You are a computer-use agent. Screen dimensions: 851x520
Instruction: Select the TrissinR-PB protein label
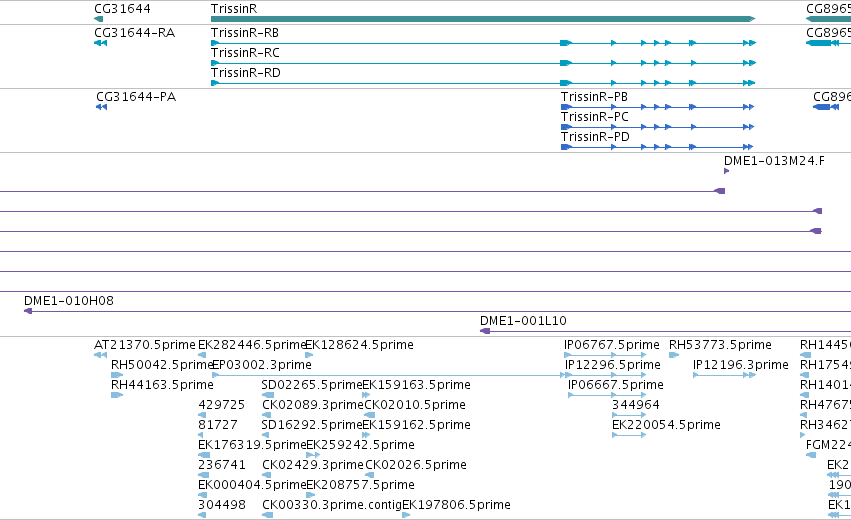[594, 97]
